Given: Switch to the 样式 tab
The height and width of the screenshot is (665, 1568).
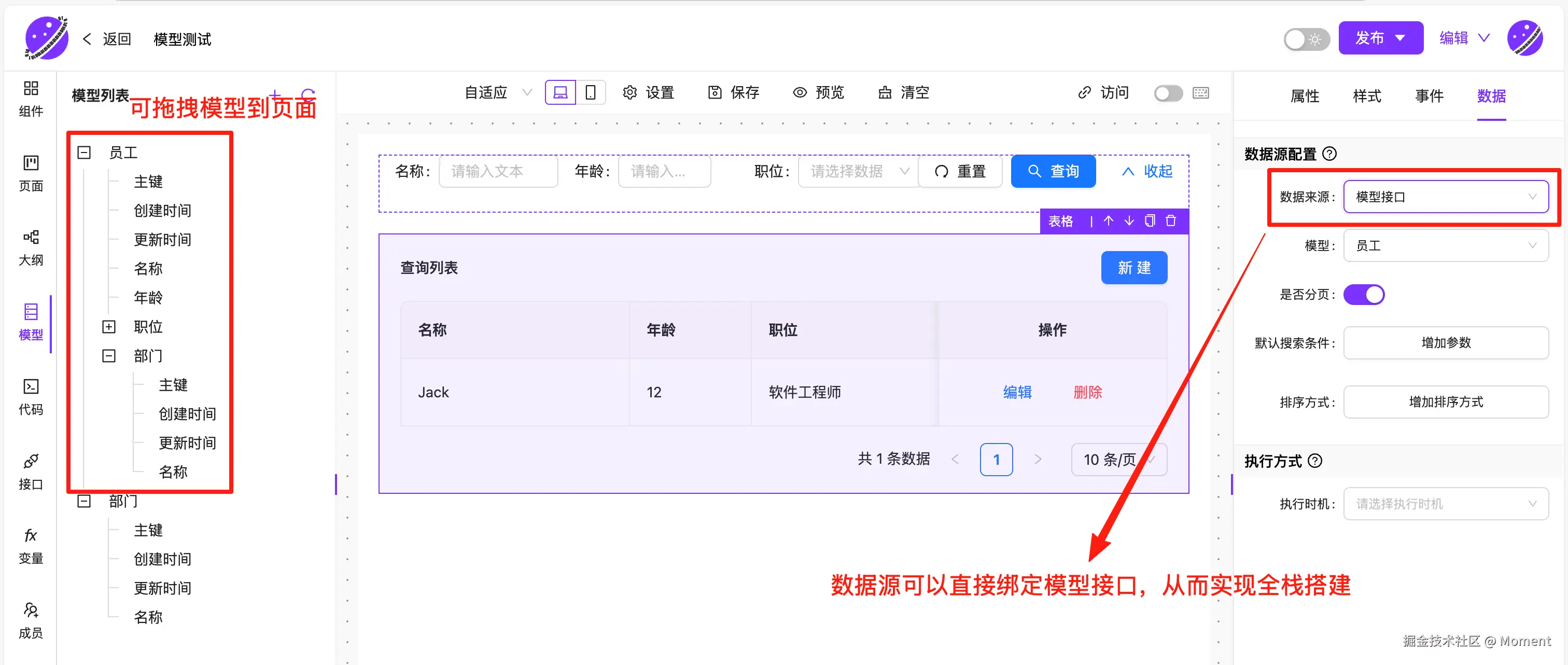Looking at the screenshot, I should point(1366,95).
